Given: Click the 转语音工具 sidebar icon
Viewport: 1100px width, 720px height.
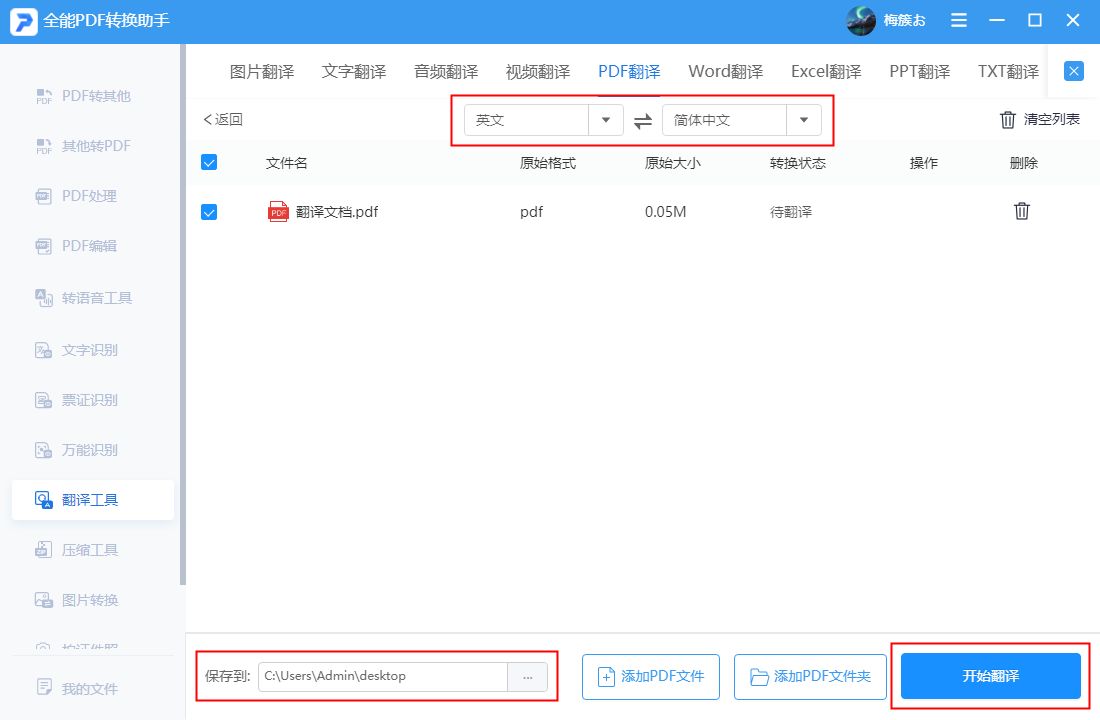Looking at the screenshot, I should point(43,298).
